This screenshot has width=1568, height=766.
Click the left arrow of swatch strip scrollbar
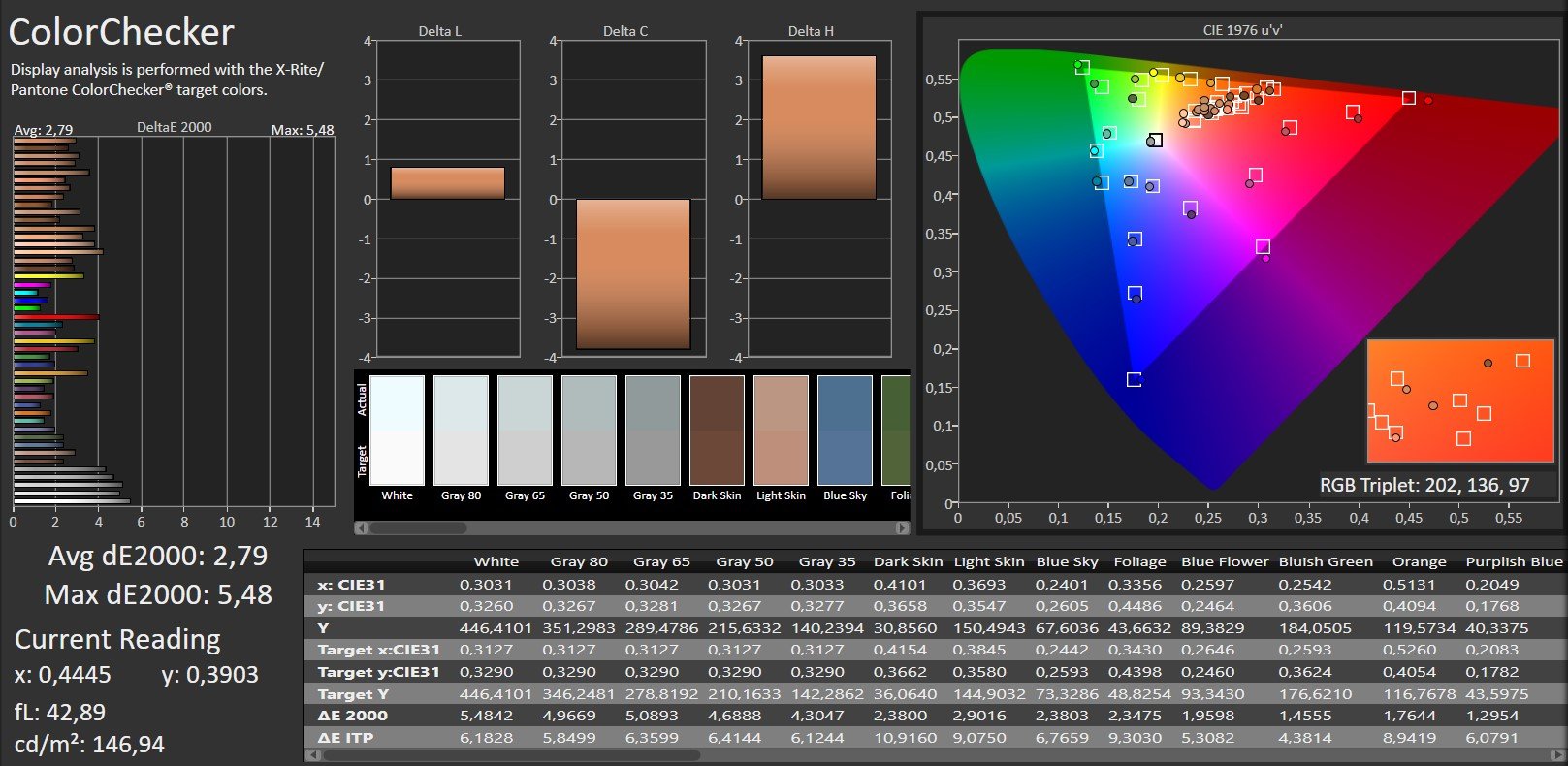(x=362, y=528)
